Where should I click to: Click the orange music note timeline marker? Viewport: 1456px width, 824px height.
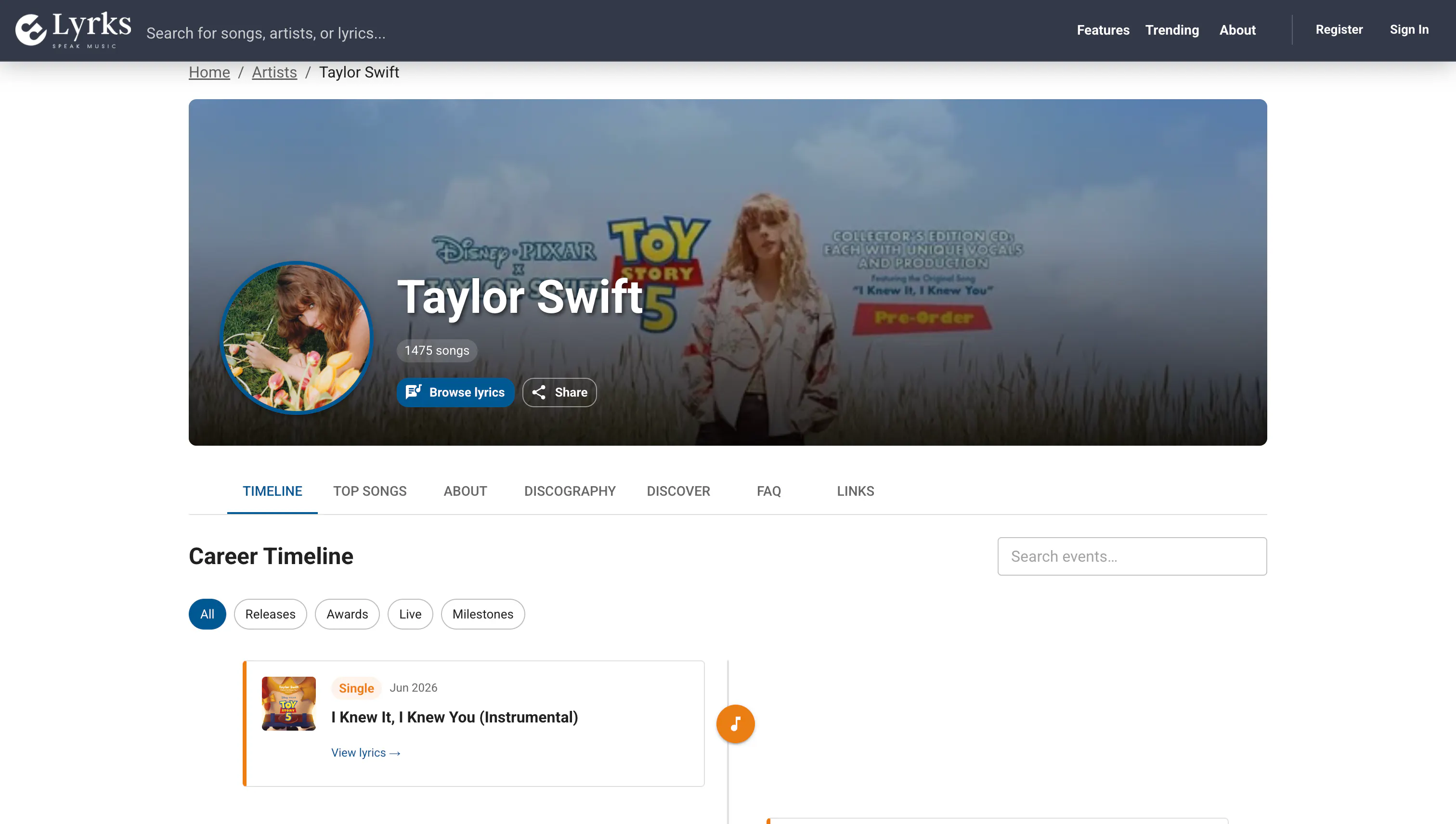[735, 723]
